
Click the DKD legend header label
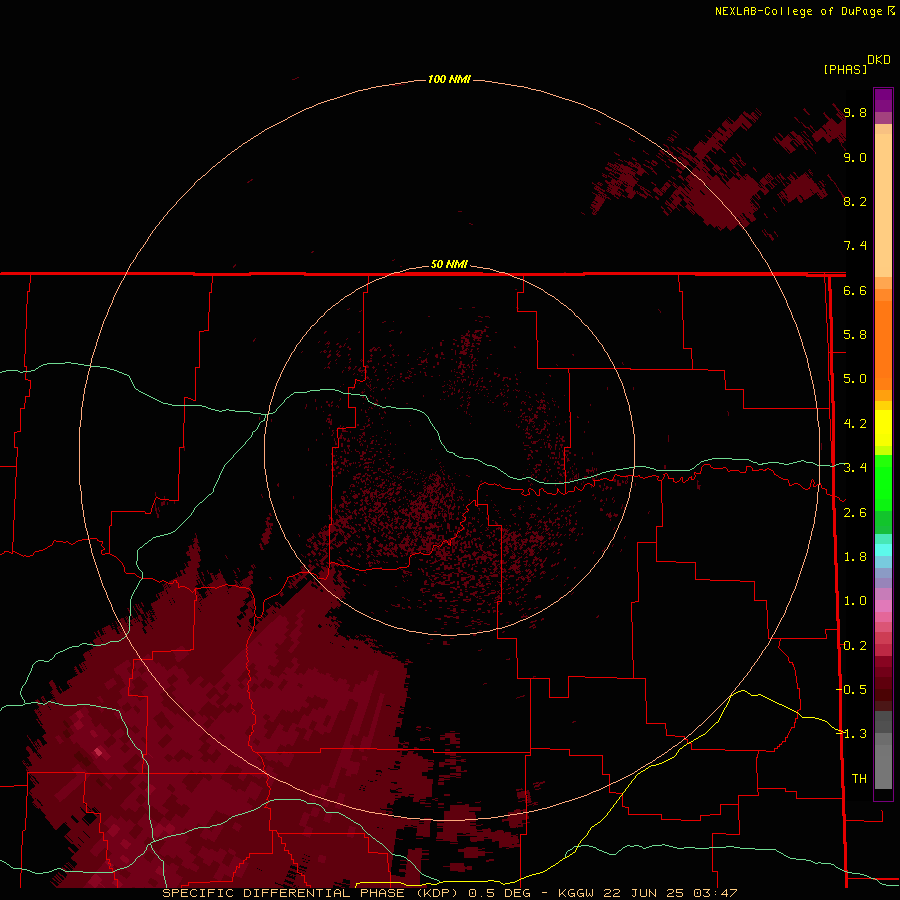(x=878, y=60)
